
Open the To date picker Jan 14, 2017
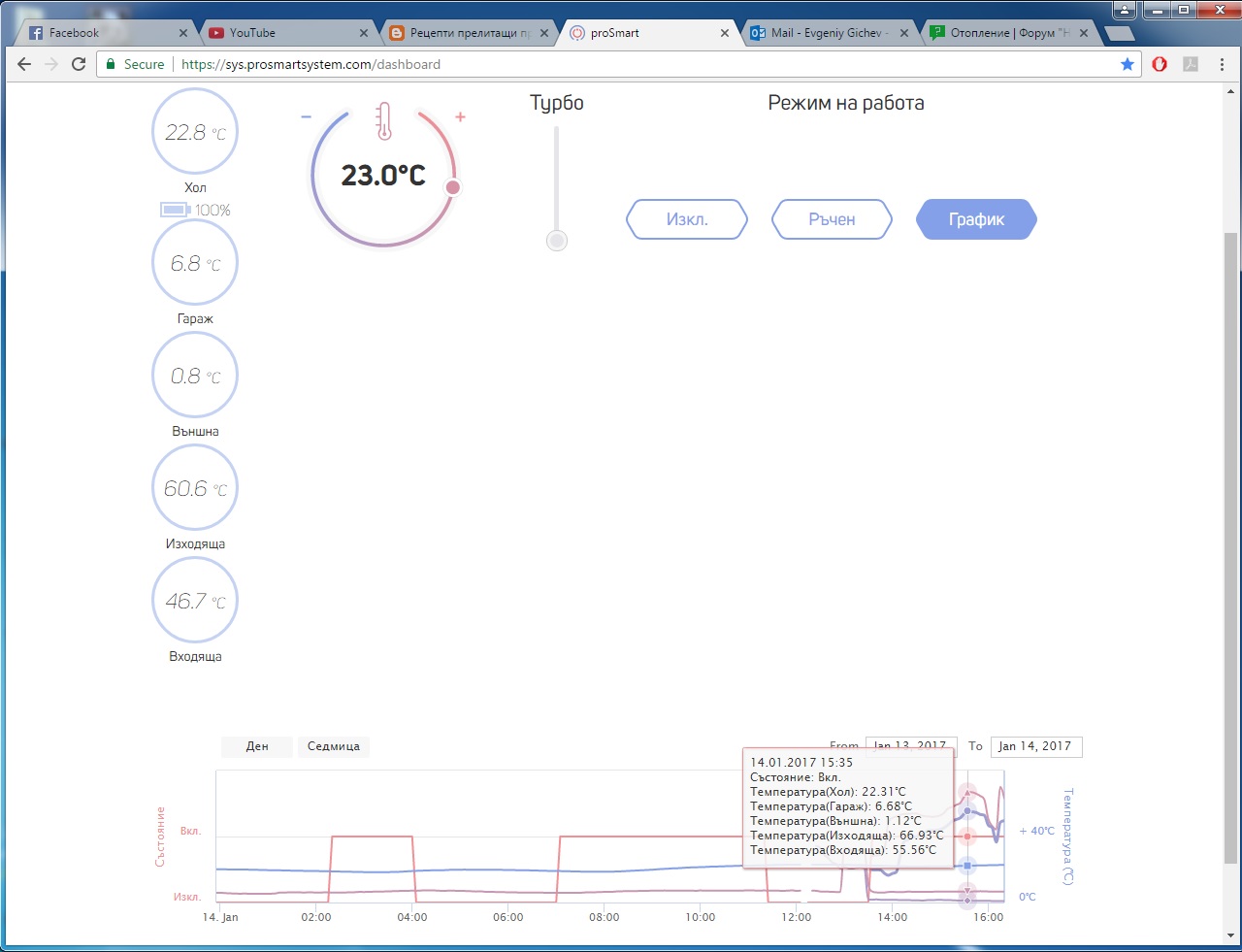(1034, 746)
